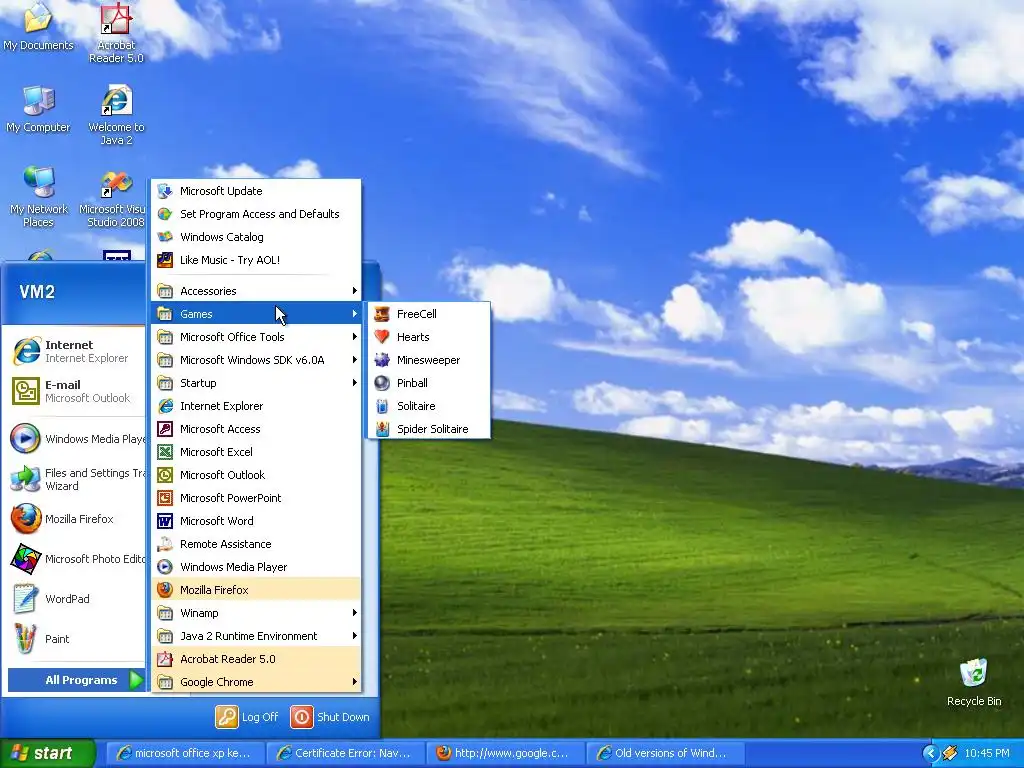The width and height of the screenshot is (1024, 768).
Task: Select the Recycle Bin desktop icon
Action: [974, 683]
